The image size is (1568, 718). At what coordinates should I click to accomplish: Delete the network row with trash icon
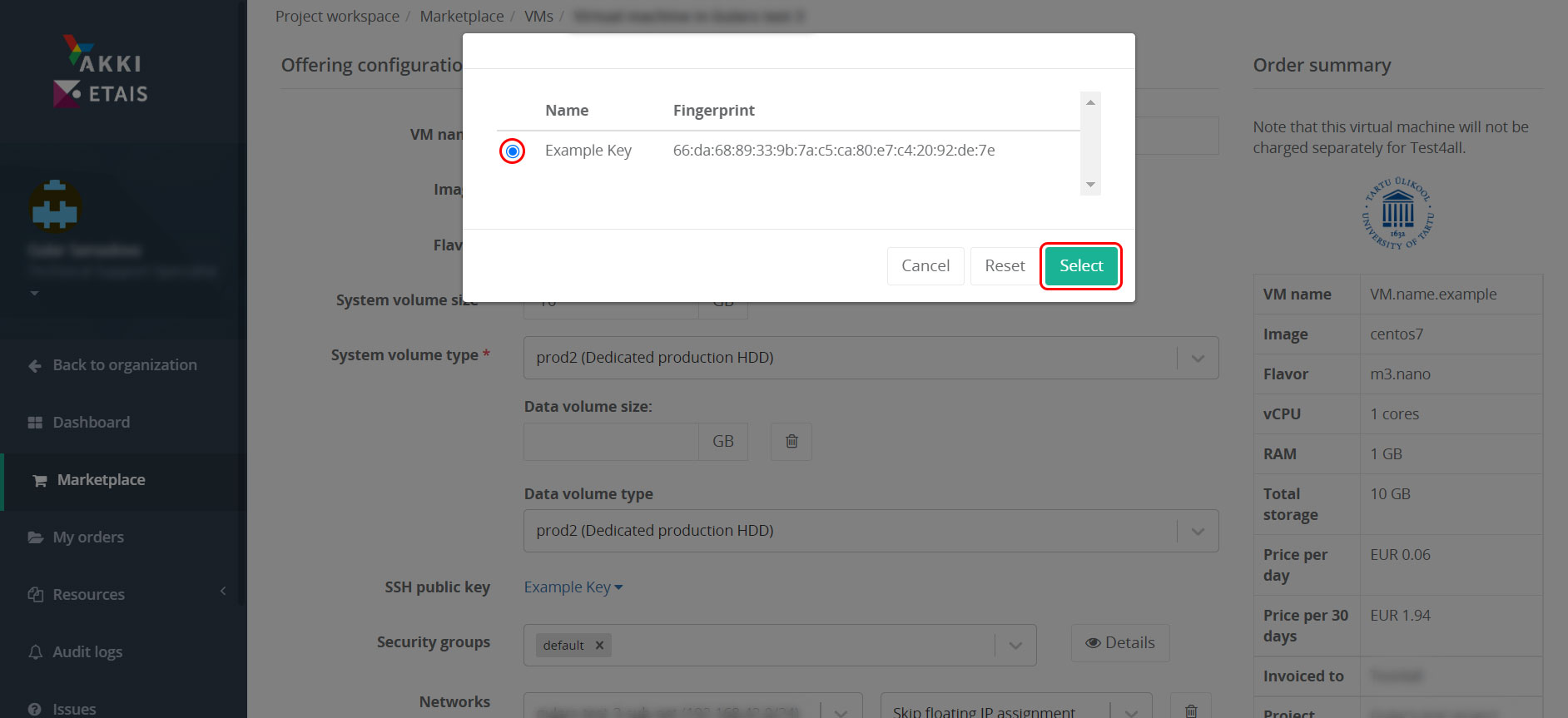1191,711
